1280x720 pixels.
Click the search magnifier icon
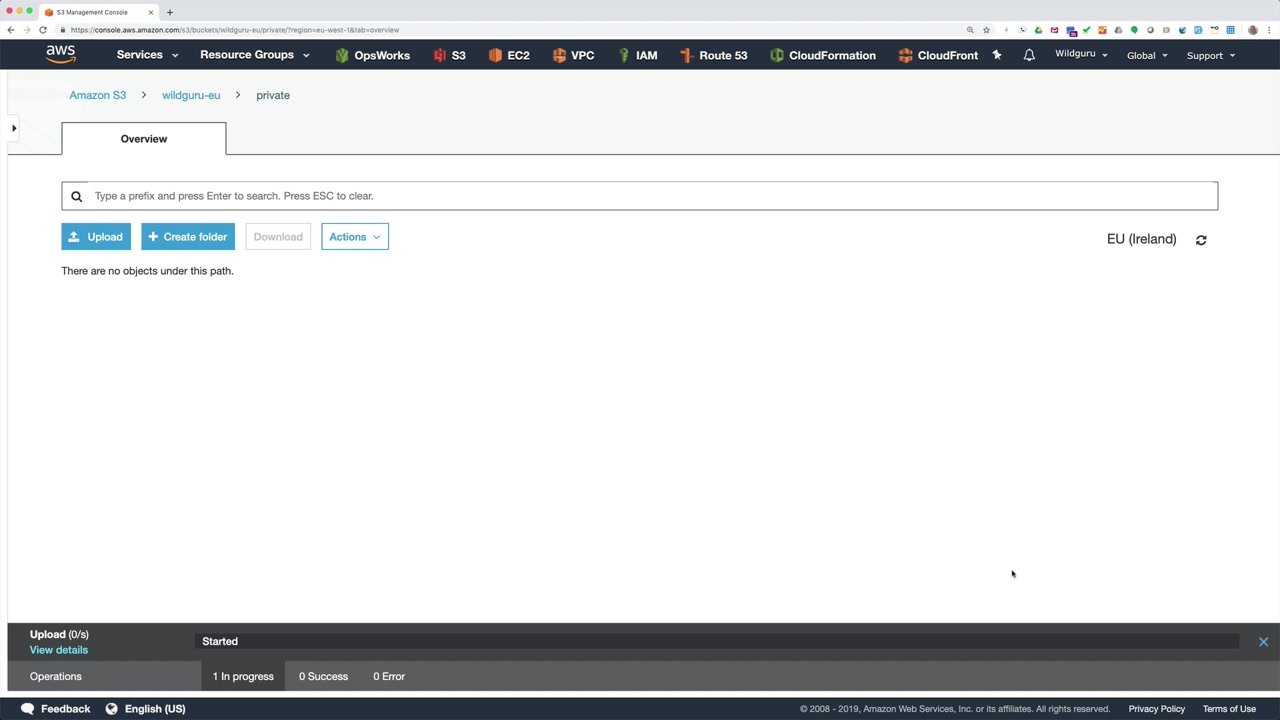pyautogui.click(x=76, y=196)
